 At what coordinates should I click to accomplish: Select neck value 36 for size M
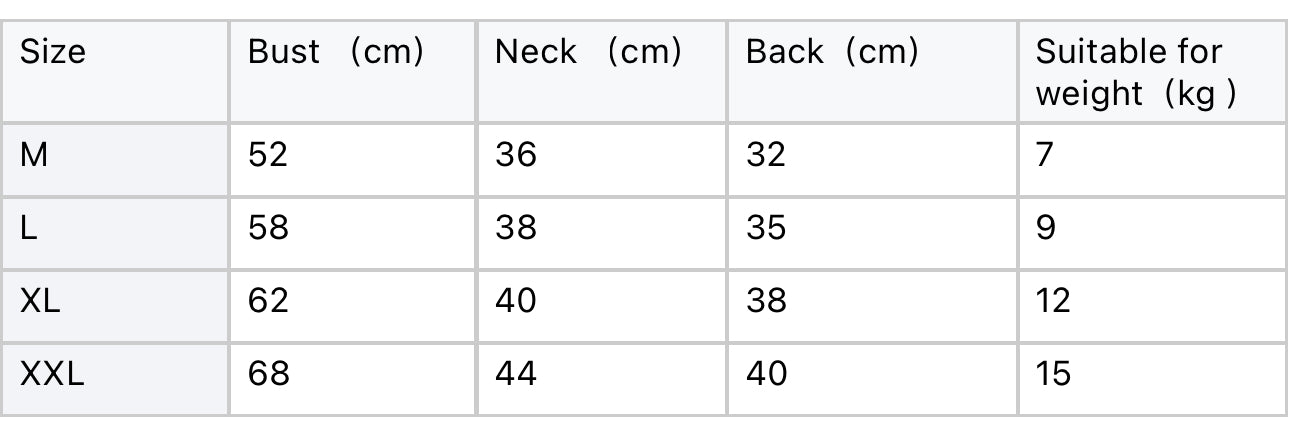click(x=516, y=155)
